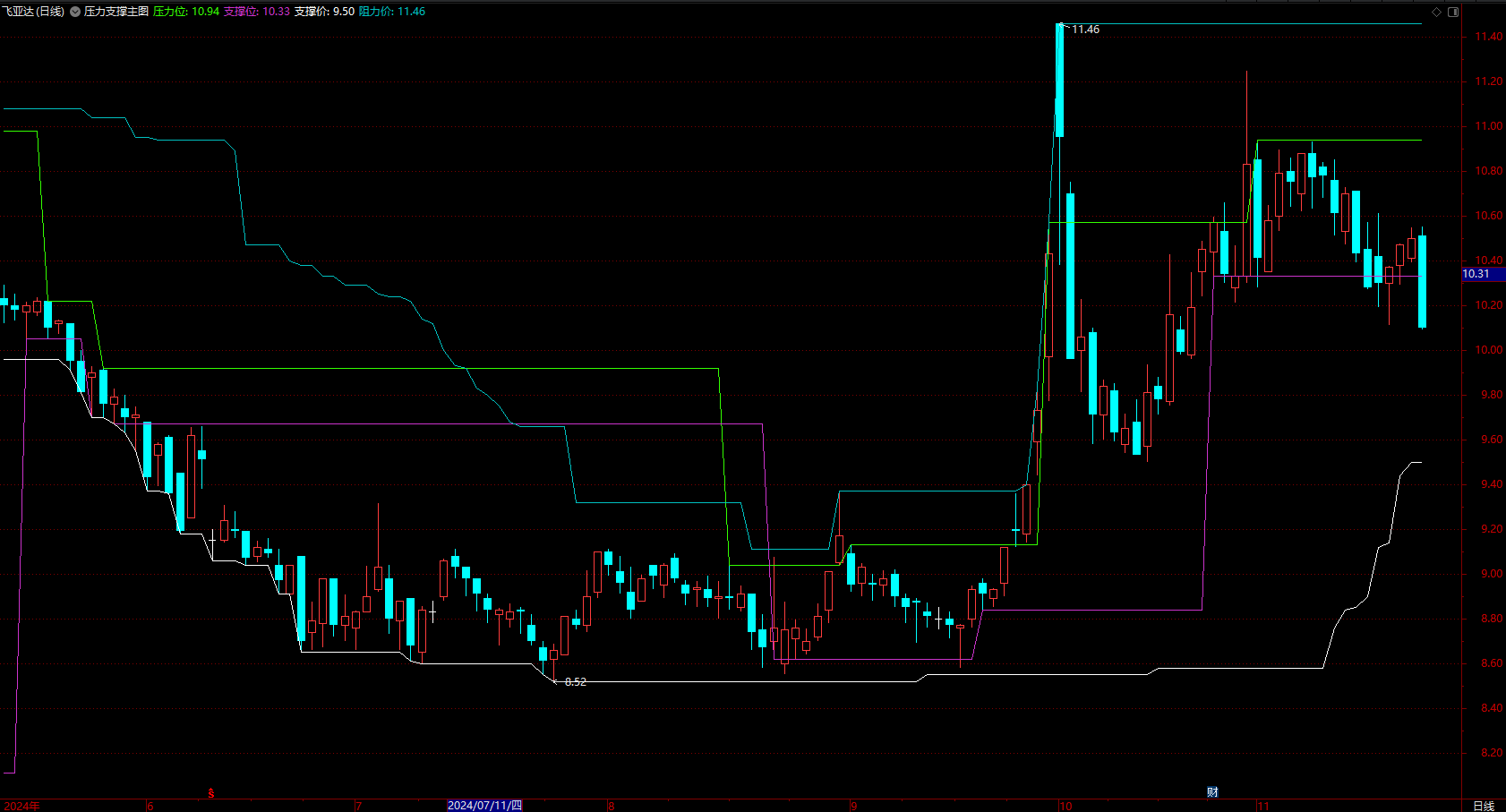The width and height of the screenshot is (1506, 812).
Task: Click the 11.46 high price annotation
Action: pos(1086,30)
